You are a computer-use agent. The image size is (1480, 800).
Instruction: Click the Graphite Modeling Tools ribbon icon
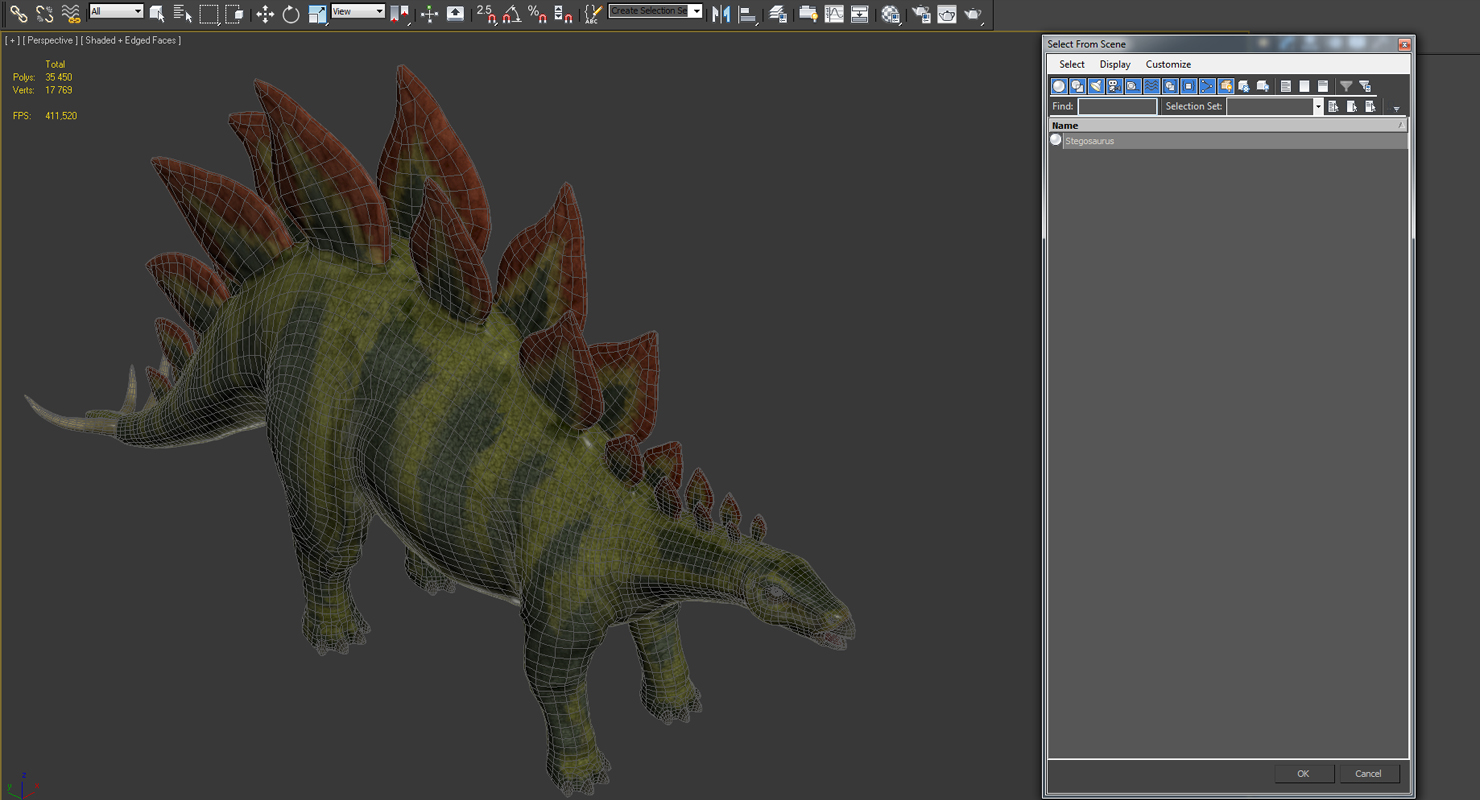tap(808, 14)
